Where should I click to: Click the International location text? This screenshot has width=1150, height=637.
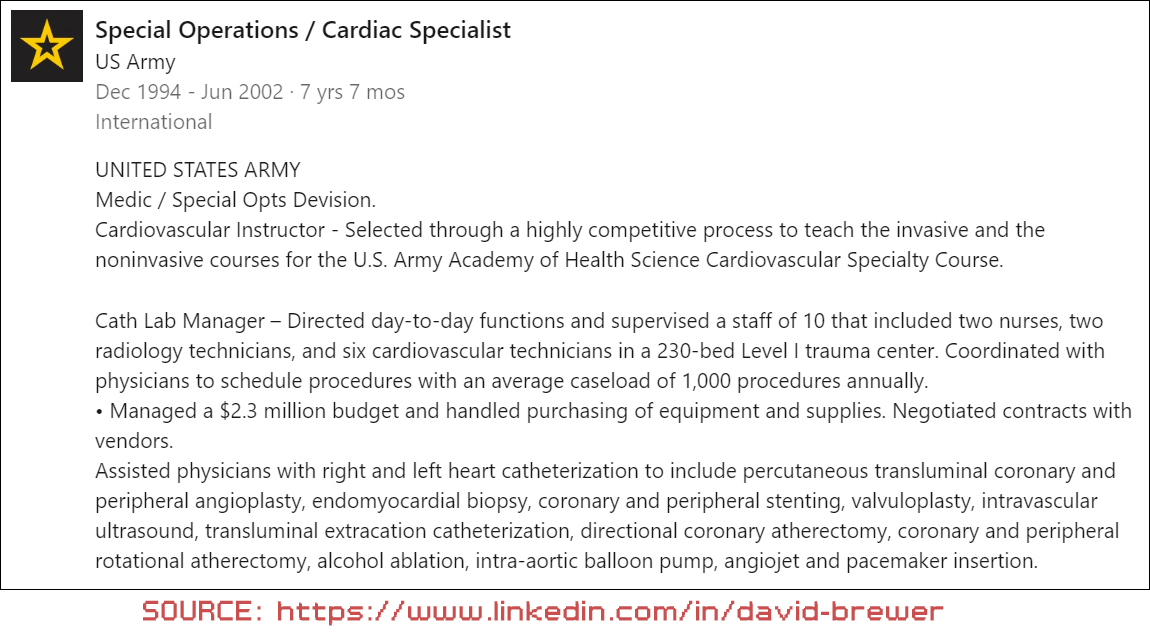click(153, 122)
